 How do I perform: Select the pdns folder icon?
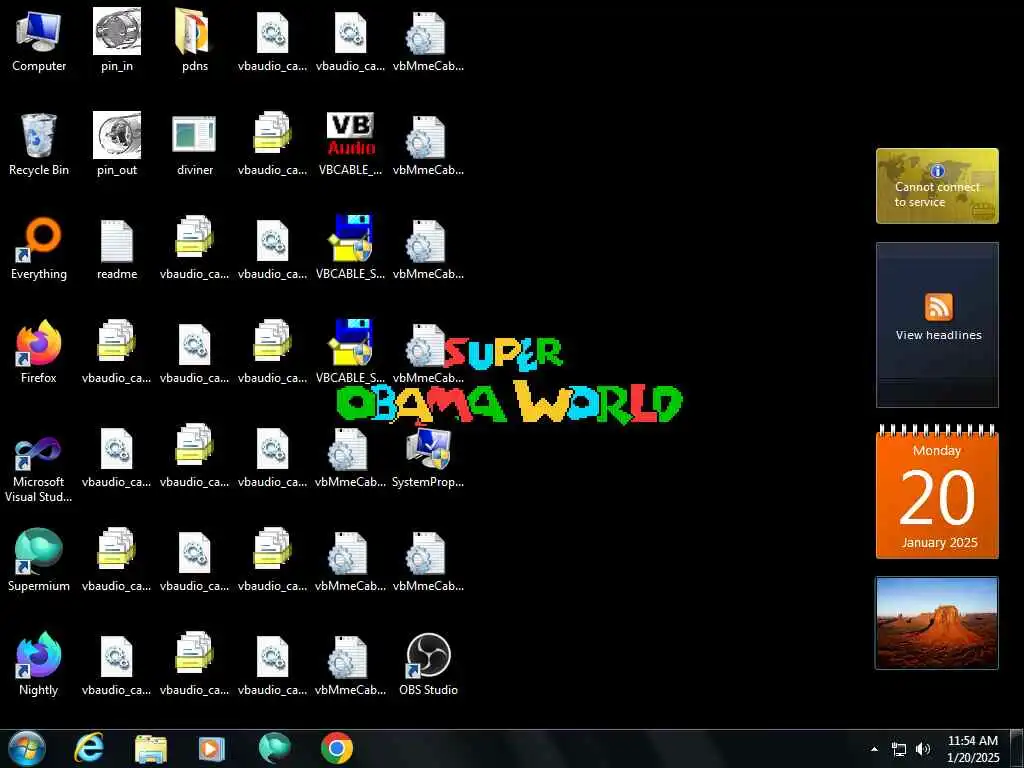[195, 40]
